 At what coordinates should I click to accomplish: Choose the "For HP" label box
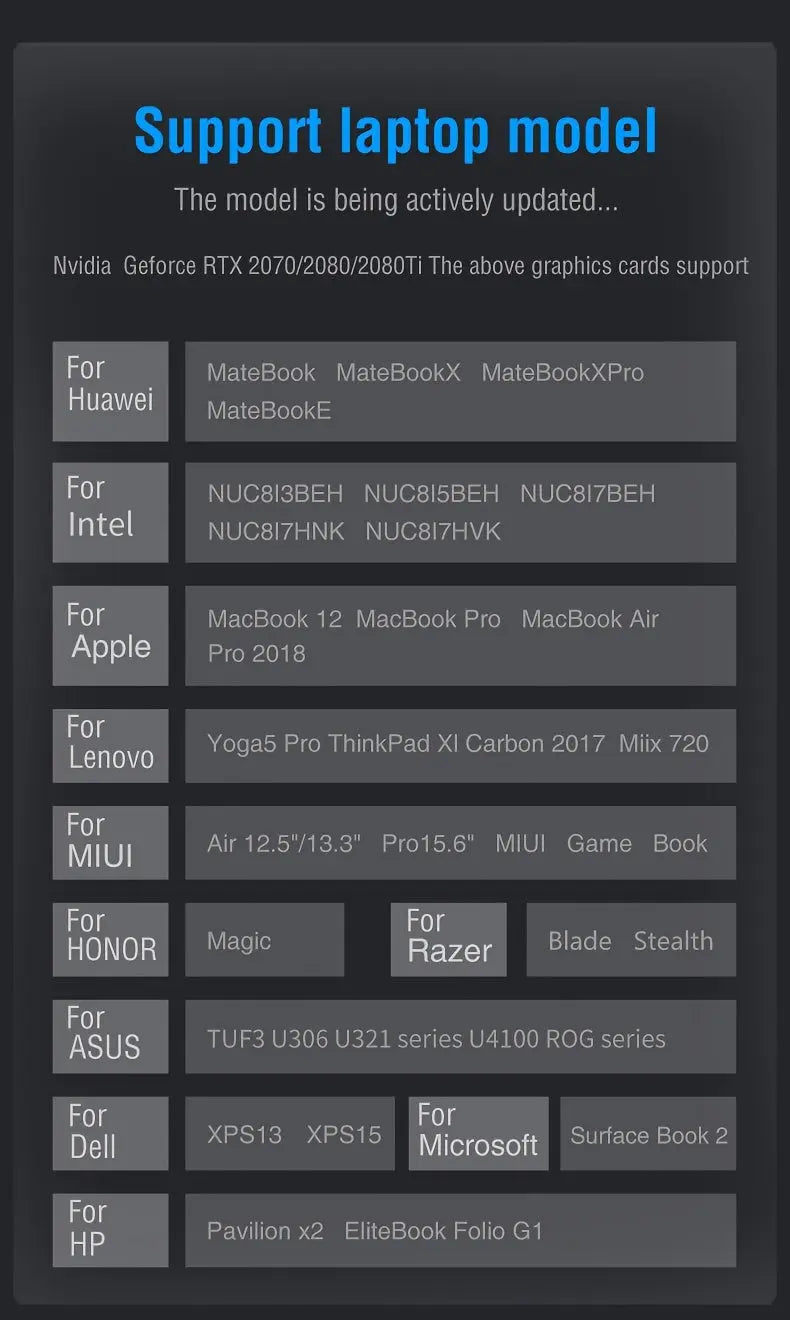click(110, 1230)
